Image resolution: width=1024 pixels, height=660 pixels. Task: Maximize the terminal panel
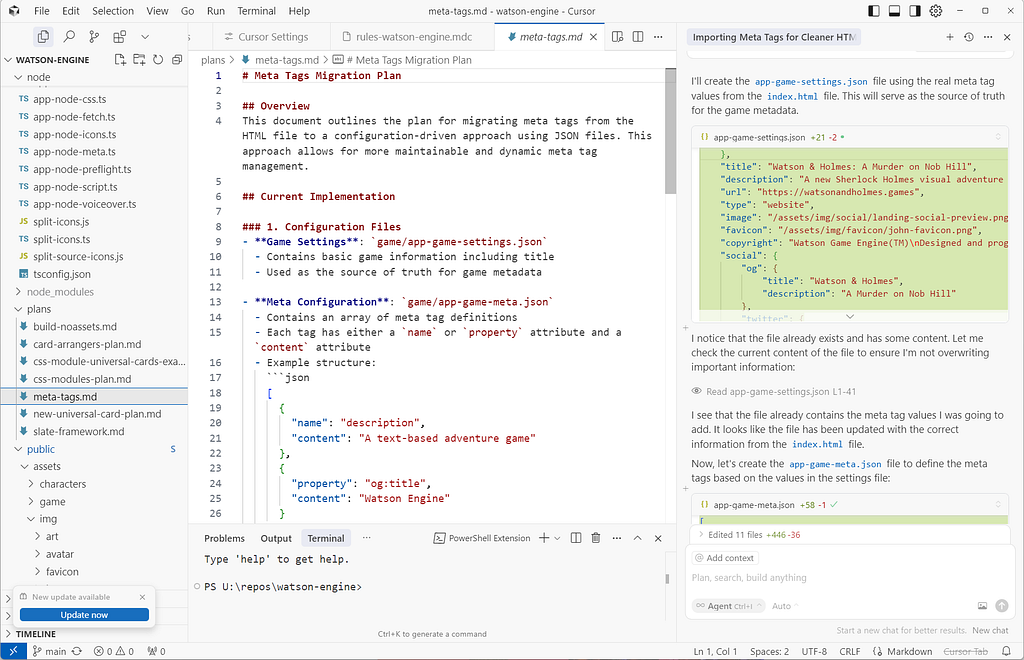[637, 538]
